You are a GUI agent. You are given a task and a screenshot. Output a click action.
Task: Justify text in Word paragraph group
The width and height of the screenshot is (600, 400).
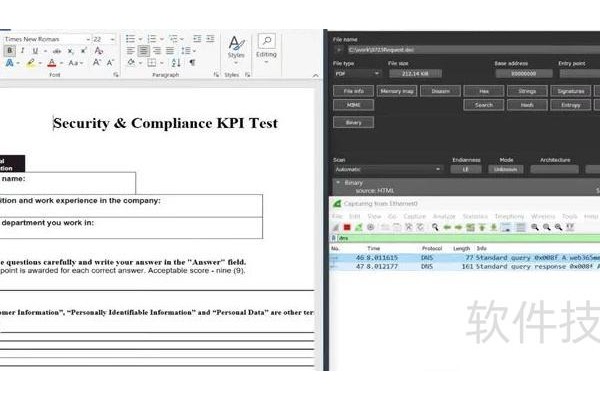(x=170, y=51)
